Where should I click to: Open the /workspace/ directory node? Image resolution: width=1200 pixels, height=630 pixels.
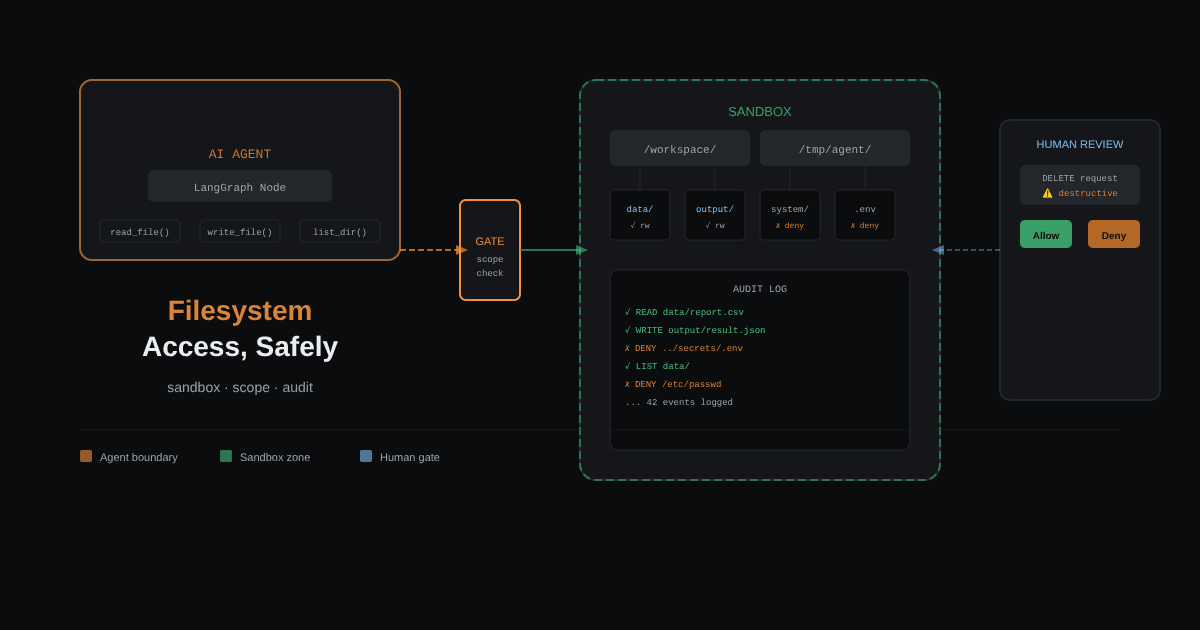coord(680,148)
